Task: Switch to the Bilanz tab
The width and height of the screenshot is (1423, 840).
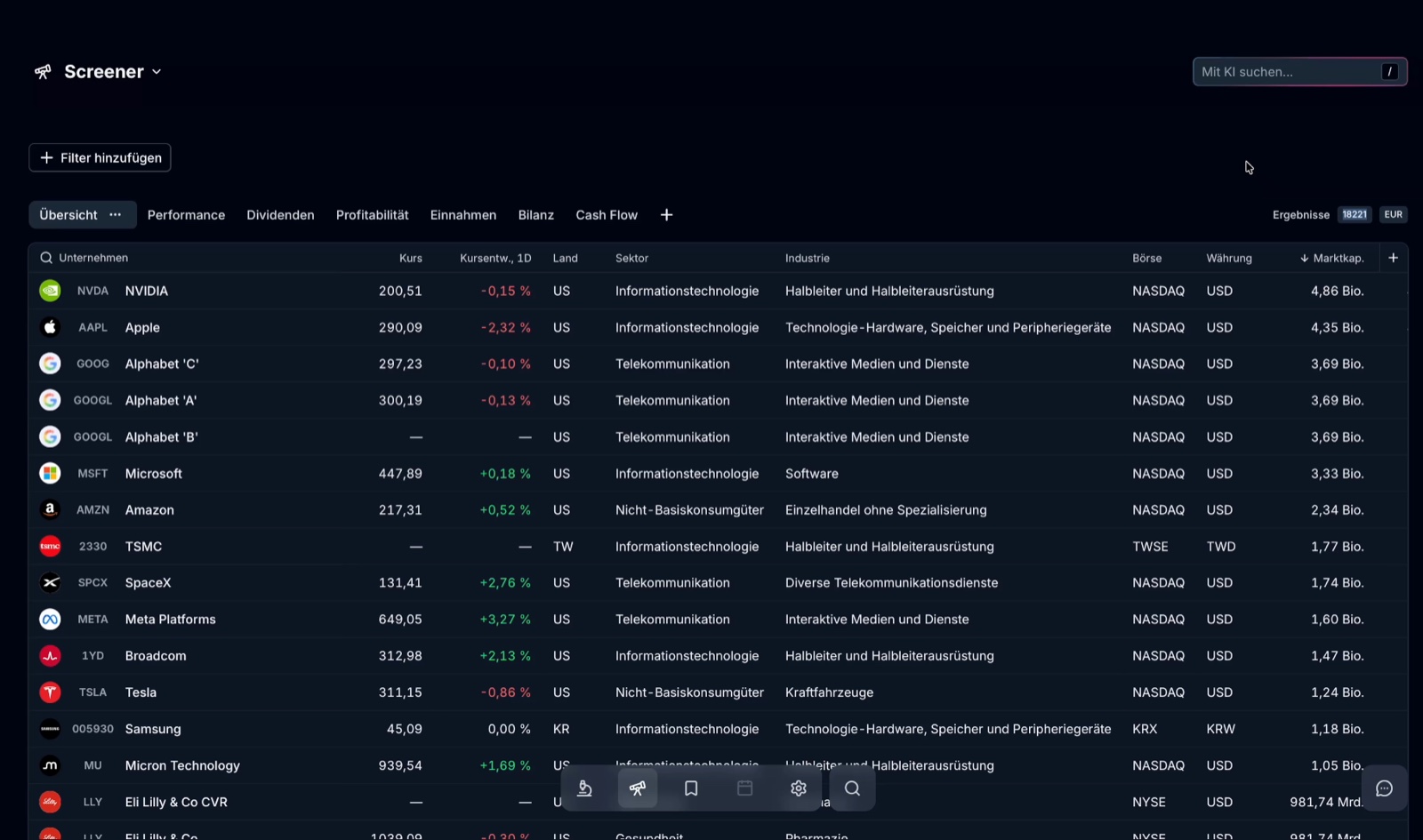Action: coord(536,215)
